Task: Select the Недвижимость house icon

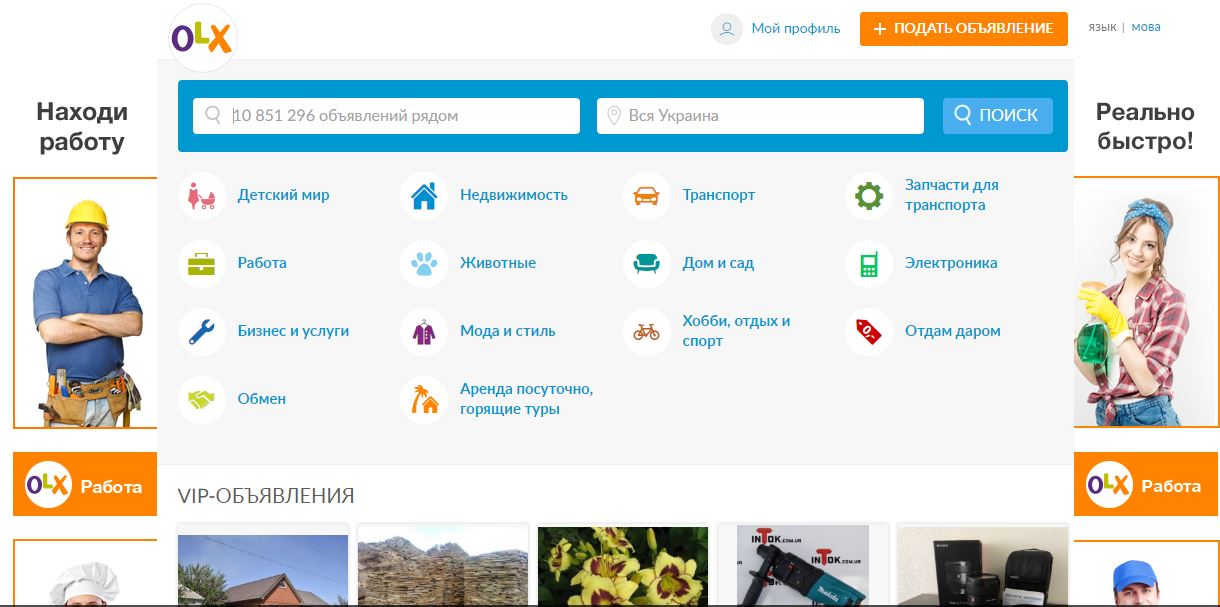Action: pos(424,196)
